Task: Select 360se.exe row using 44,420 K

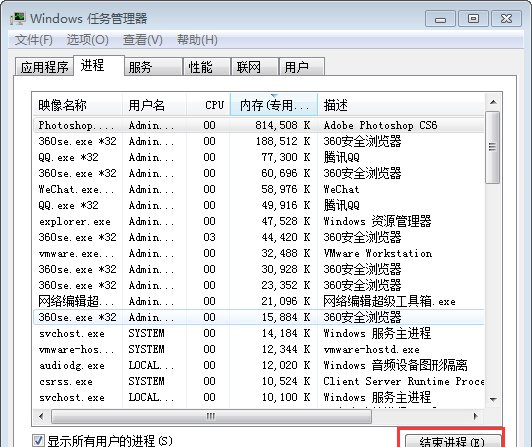Action: tap(259, 237)
